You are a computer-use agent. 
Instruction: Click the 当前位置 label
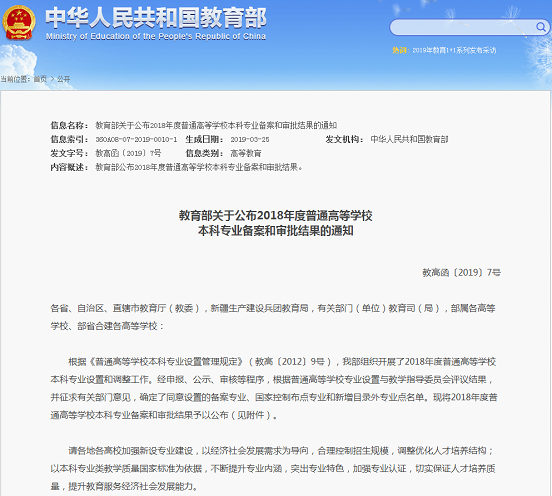coord(15,79)
